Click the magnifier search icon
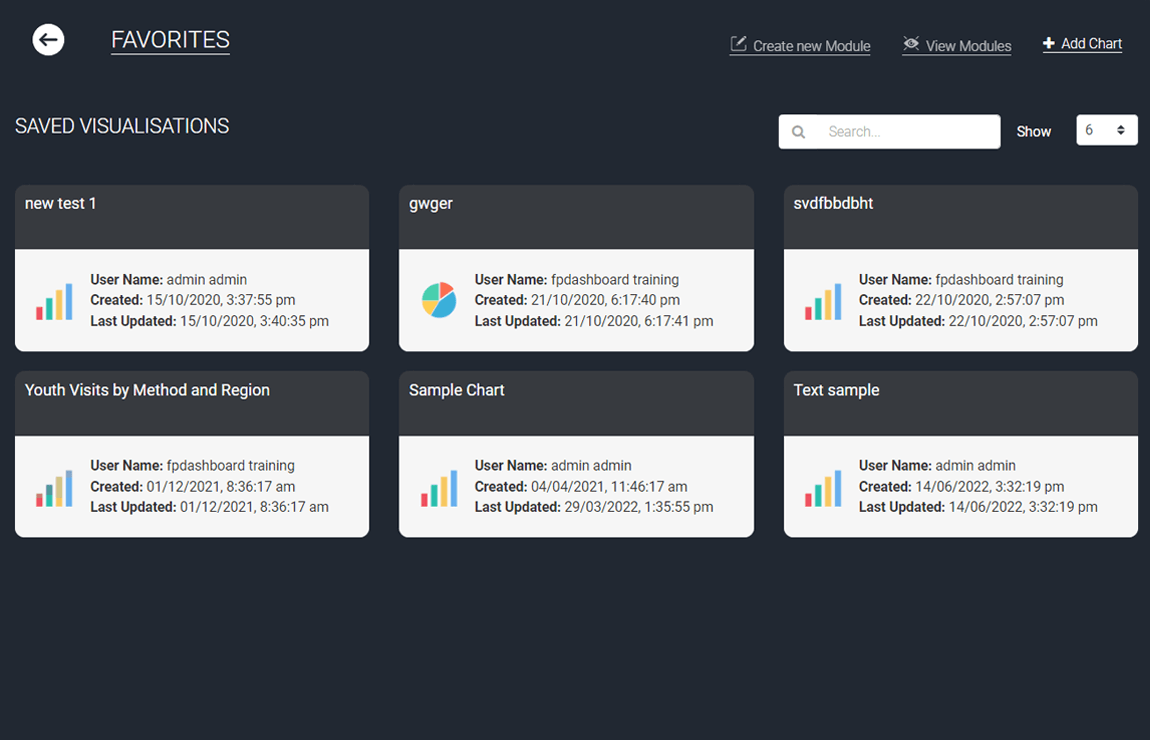The height and width of the screenshot is (740, 1150). 799,132
